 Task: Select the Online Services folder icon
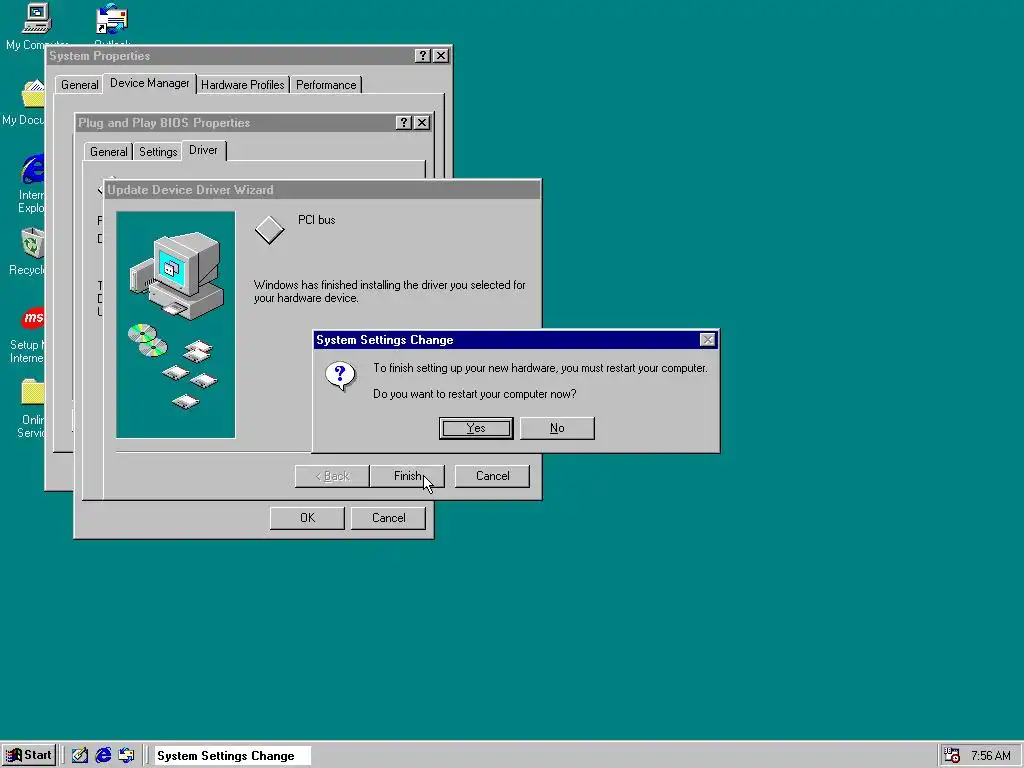(31, 408)
